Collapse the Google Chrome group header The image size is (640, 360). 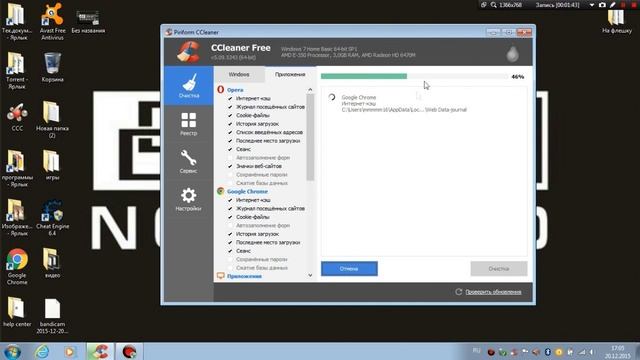(x=247, y=191)
